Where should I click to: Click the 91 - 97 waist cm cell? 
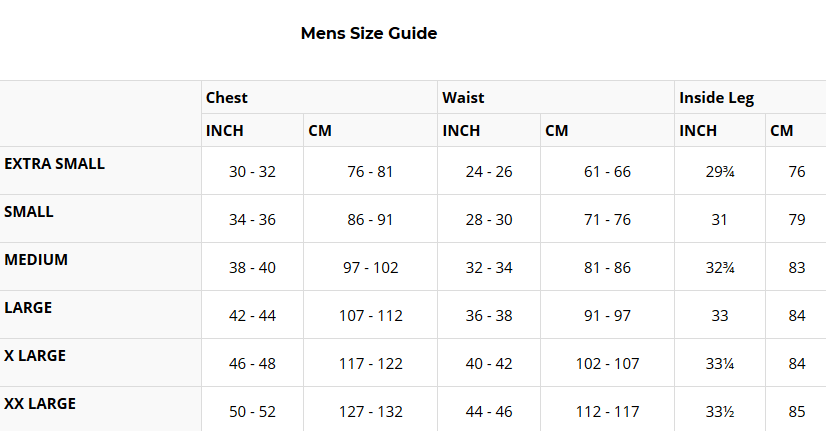(607, 316)
